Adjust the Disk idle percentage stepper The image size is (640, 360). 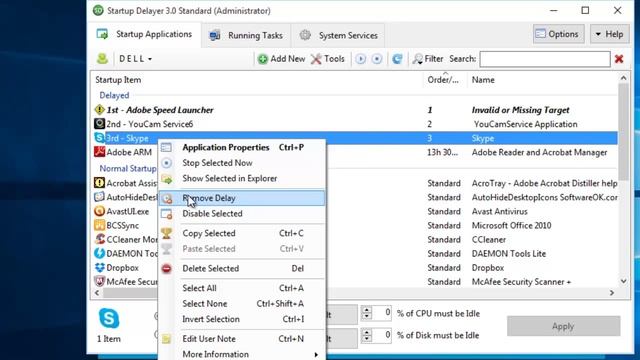point(367,336)
